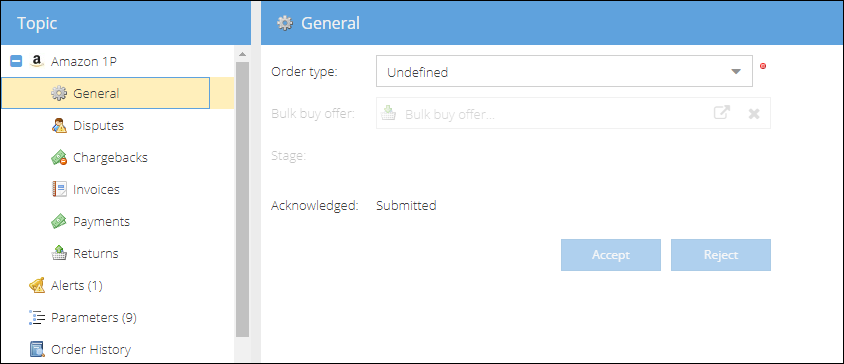Click the Payments cash icon

(59, 221)
